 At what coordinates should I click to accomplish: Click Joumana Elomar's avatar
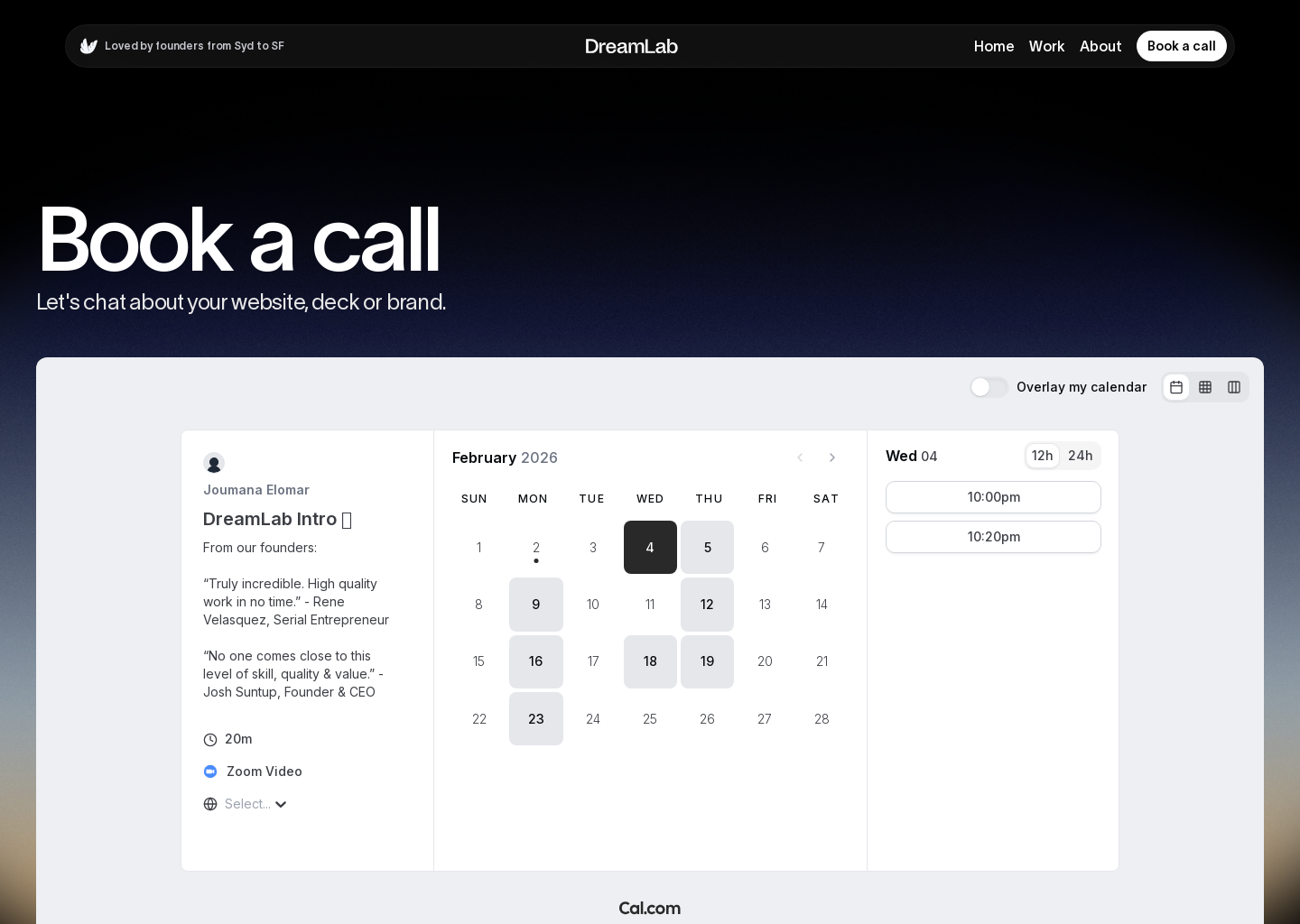(214, 464)
